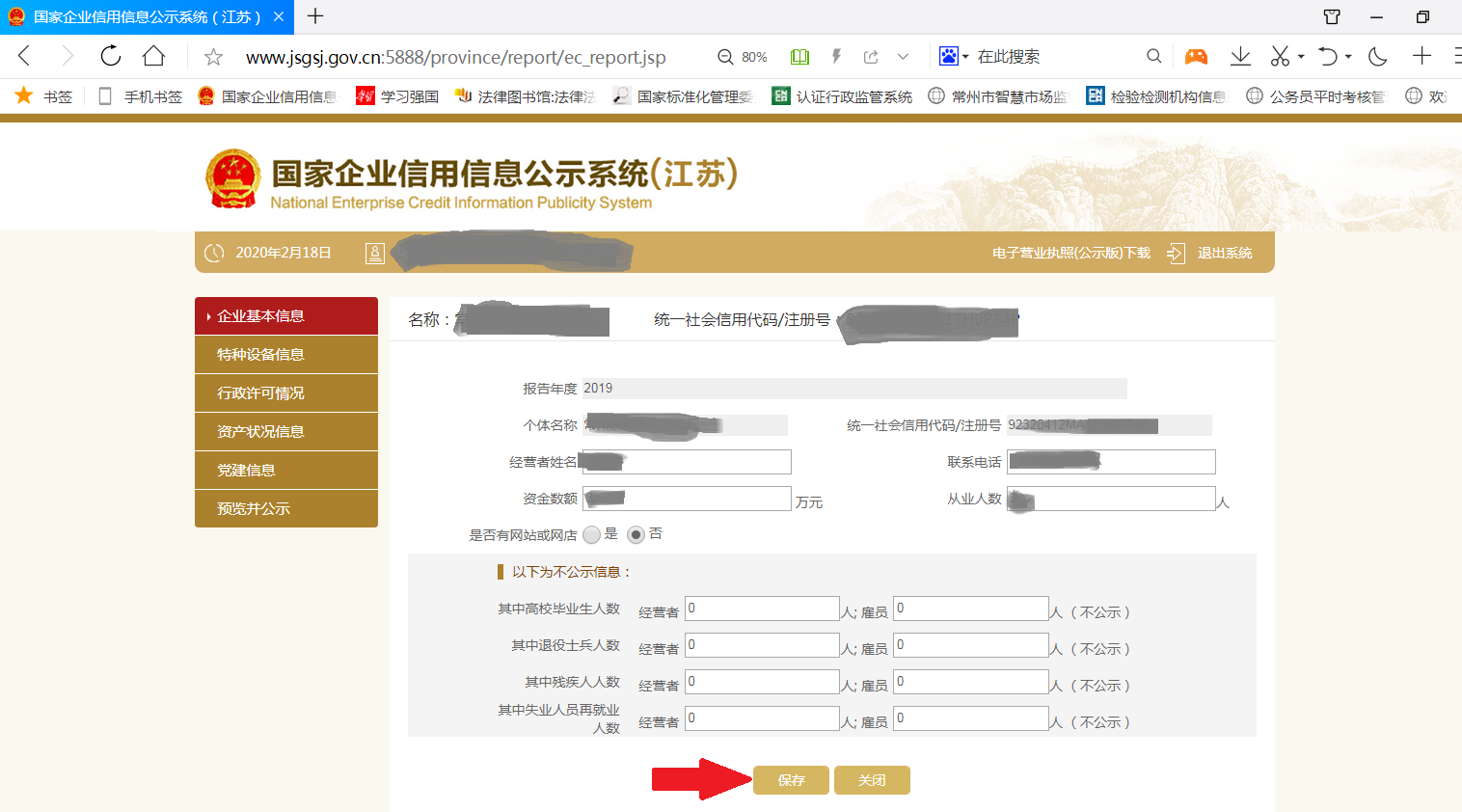The width and height of the screenshot is (1462, 812).
Task: Open the 书签 bookmarks star
Action: pyautogui.click(x=43, y=95)
